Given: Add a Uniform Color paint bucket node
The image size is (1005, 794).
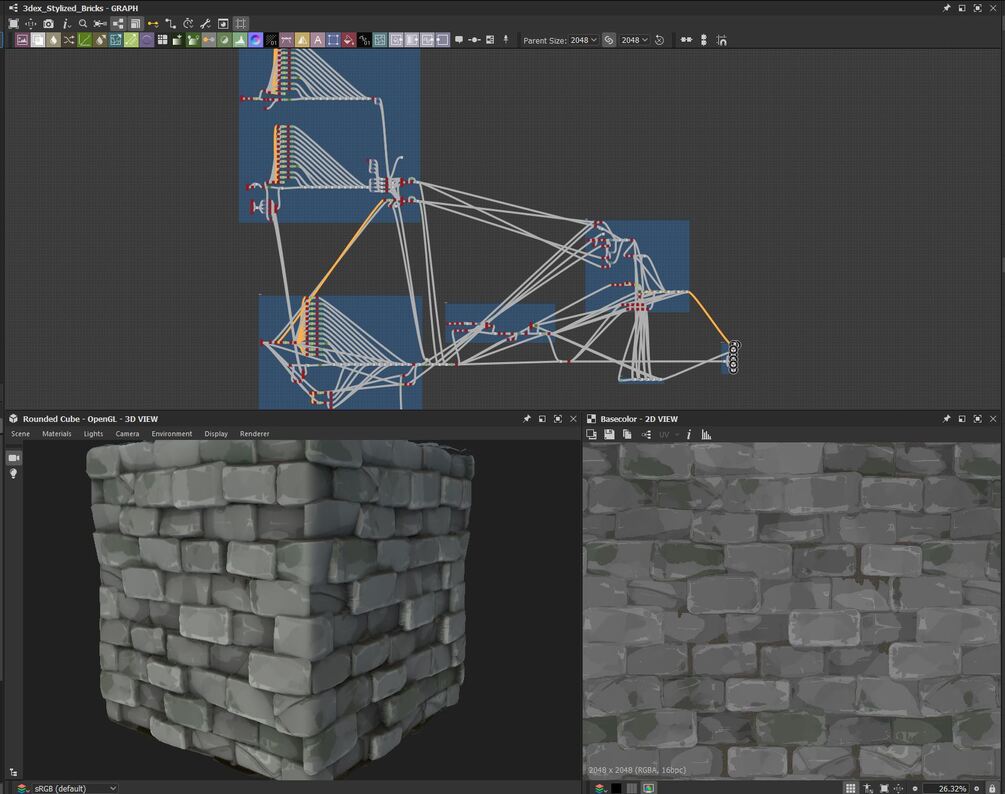Looking at the screenshot, I should pos(349,40).
